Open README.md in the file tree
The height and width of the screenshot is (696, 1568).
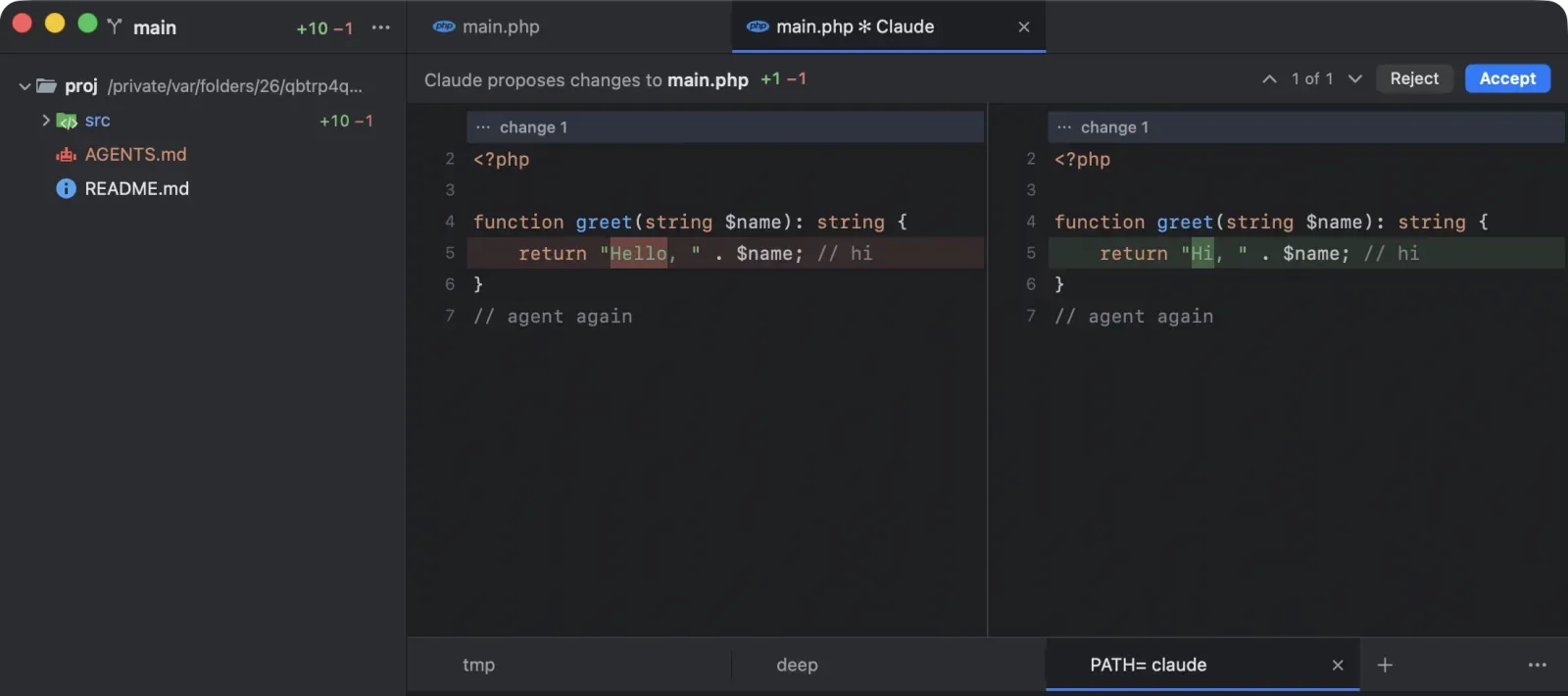136,188
